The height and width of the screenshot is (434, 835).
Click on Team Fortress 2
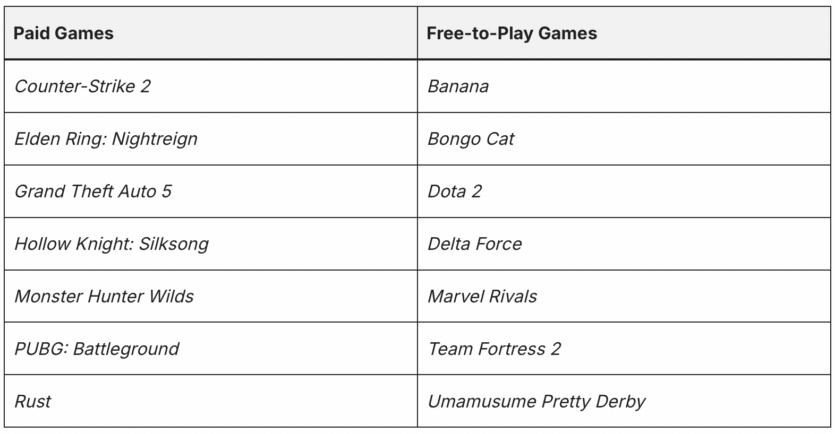(494, 349)
